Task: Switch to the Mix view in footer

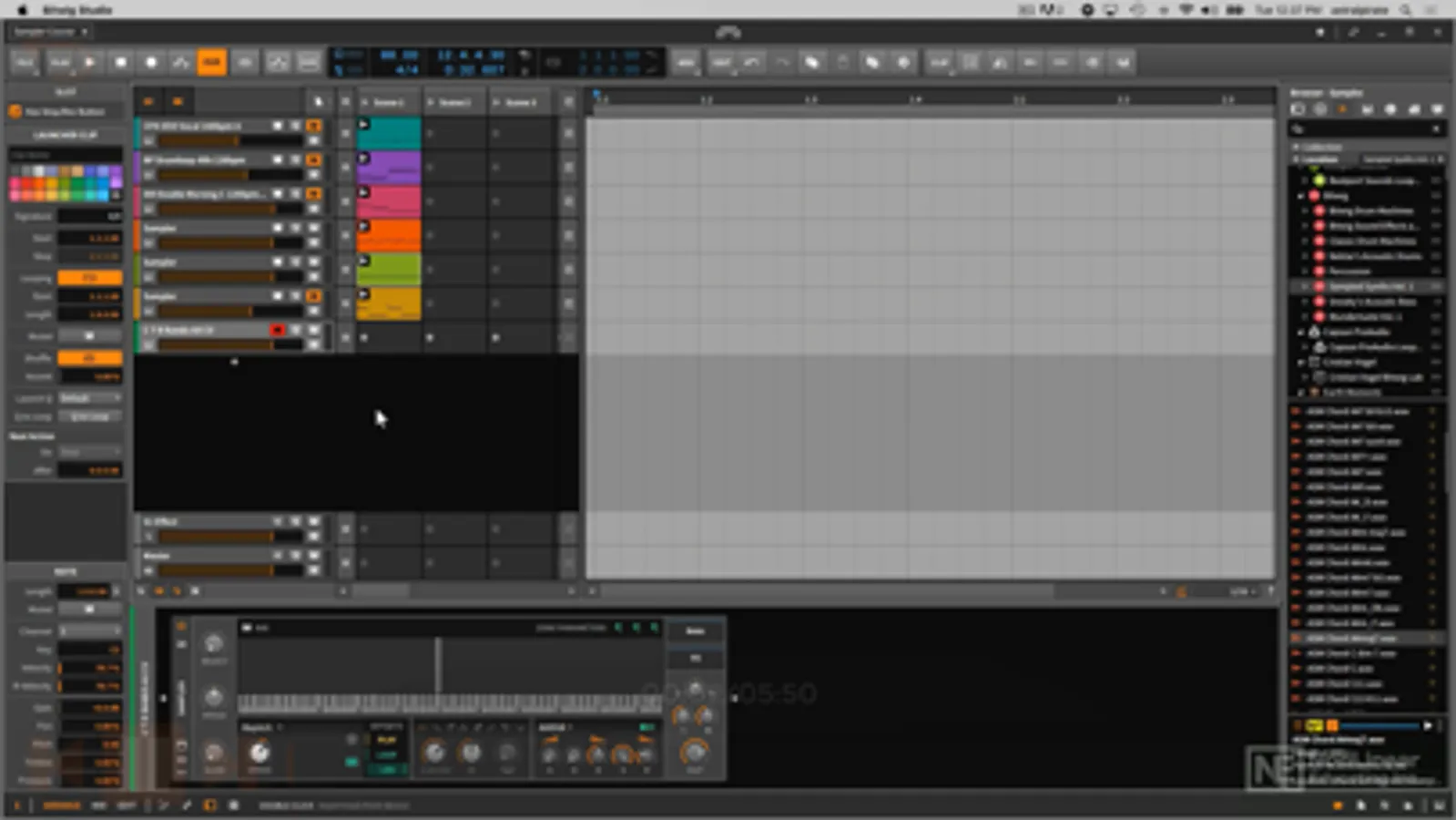Action: point(98,805)
